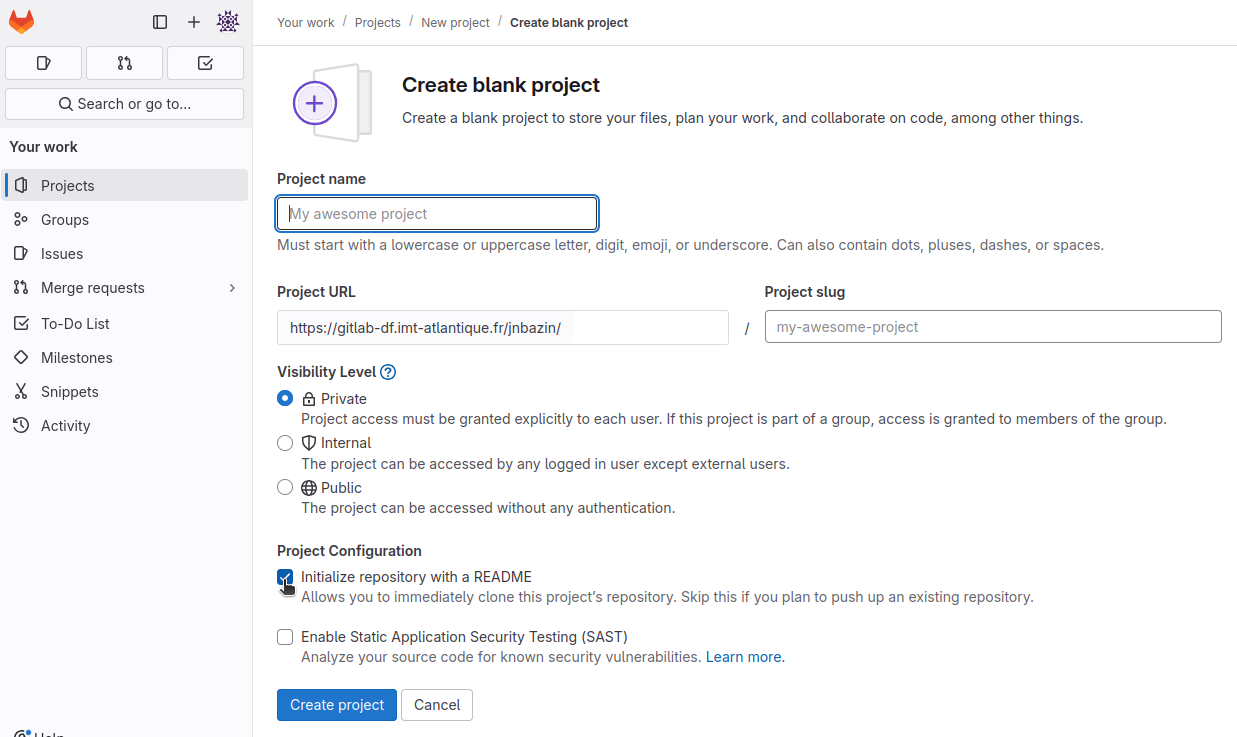1237x737 pixels.
Task: Click the To-Do List shortcut icon
Action: click(205, 62)
